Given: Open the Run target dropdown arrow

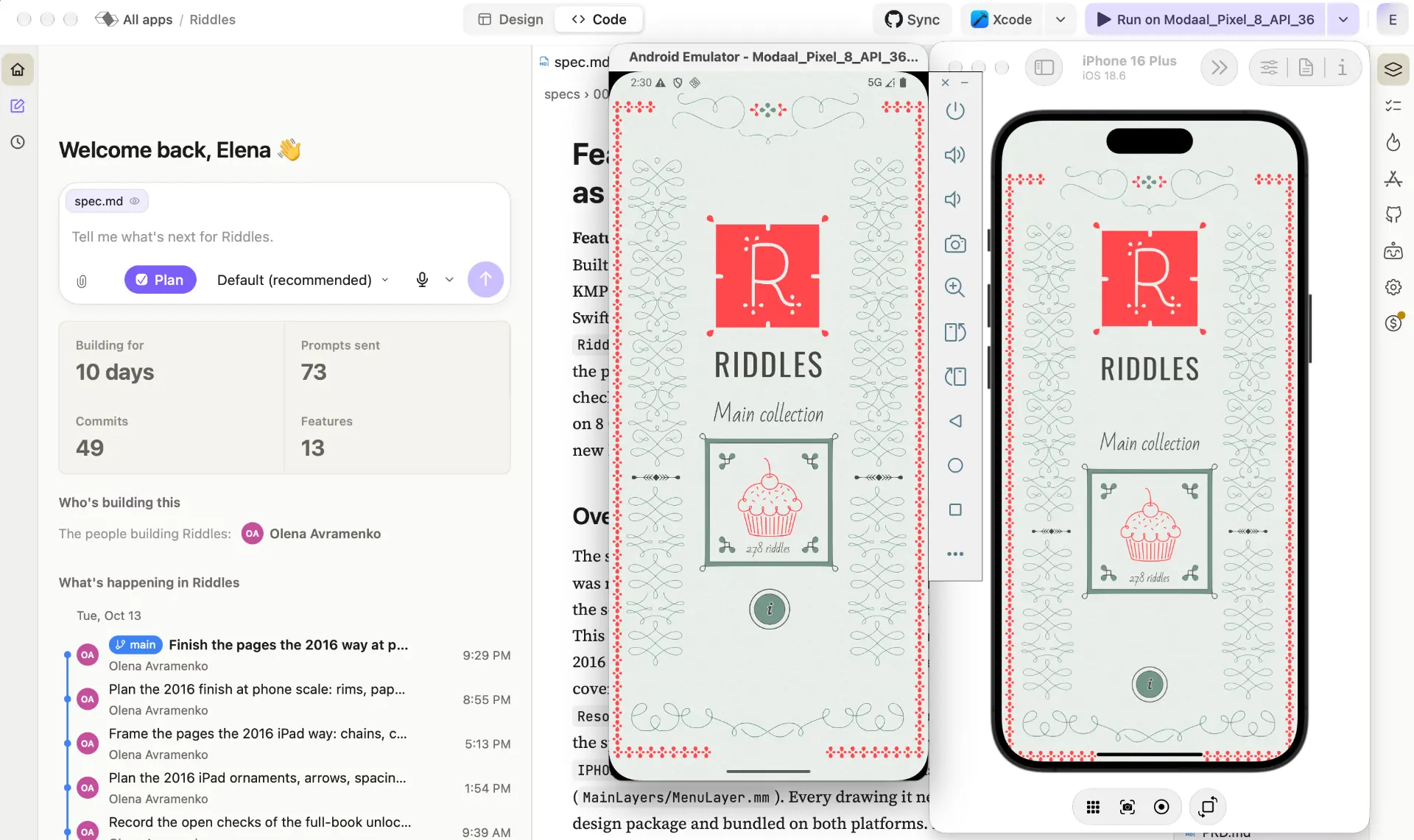Looking at the screenshot, I should click(1343, 20).
